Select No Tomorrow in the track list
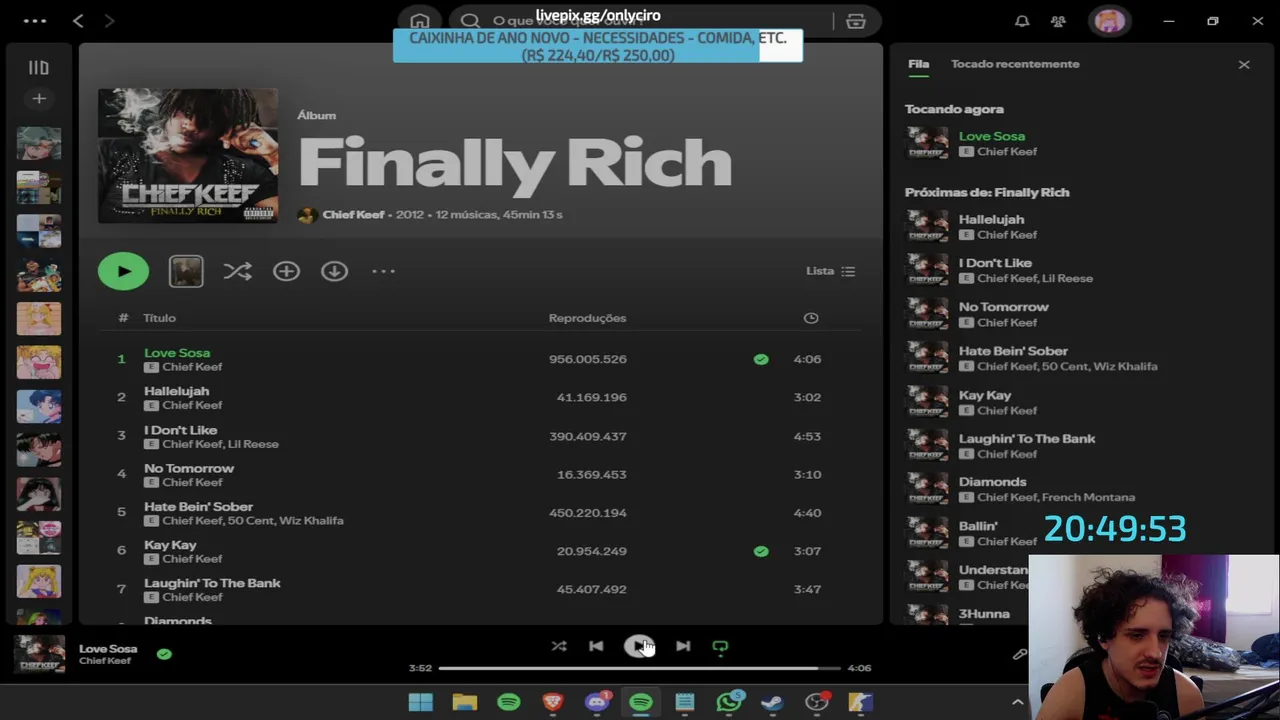Viewport: 1280px width, 720px height. click(189, 468)
